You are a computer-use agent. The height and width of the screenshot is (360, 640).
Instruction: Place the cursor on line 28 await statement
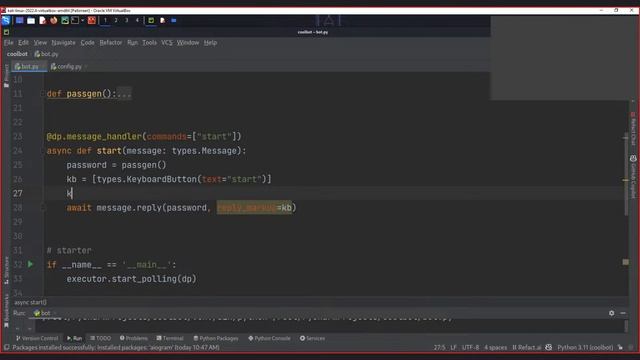click(182, 208)
